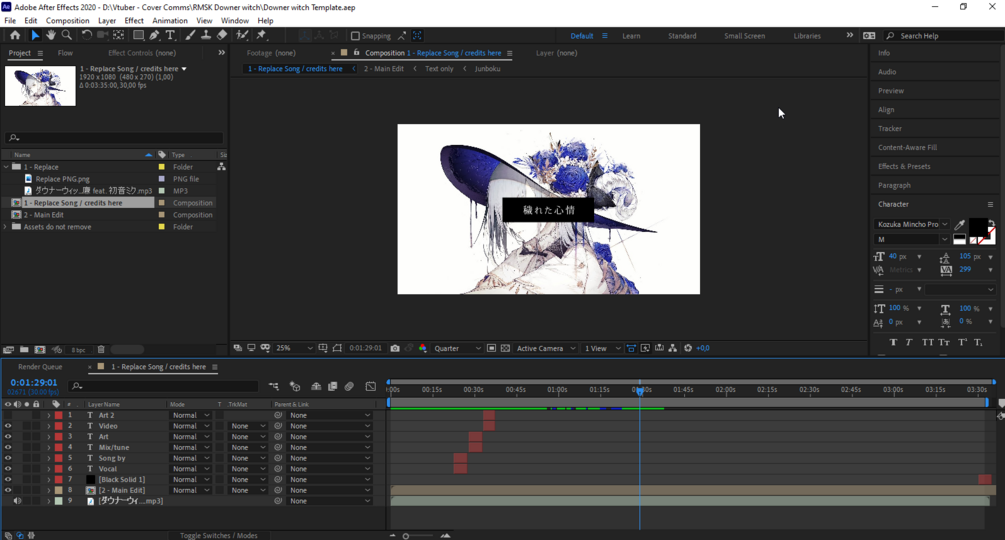Screen dimensions: 1005x540
Task: Switch to the Flow panel tab
Action: pyautogui.click(x=65, y=53)
